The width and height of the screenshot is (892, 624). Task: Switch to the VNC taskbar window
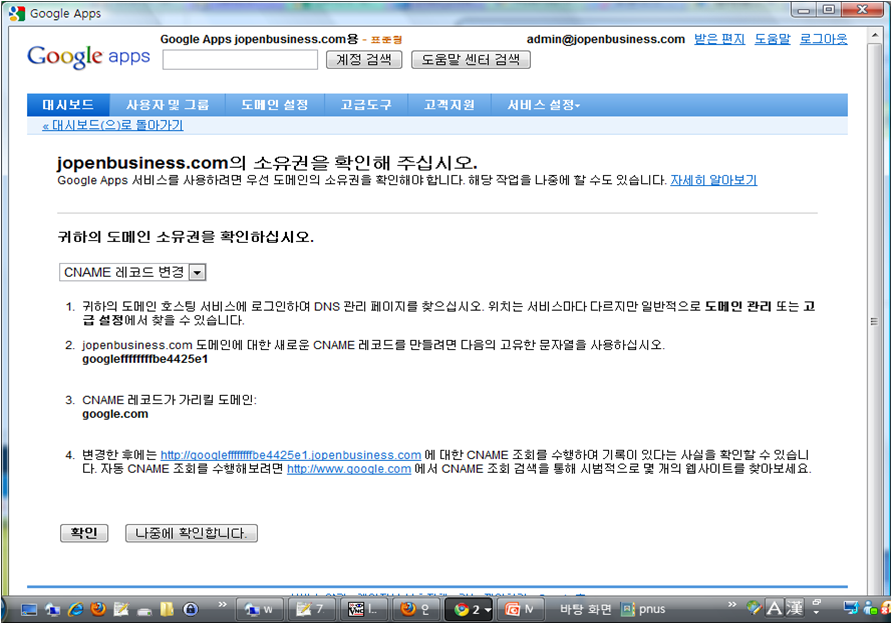pos(362,609)
